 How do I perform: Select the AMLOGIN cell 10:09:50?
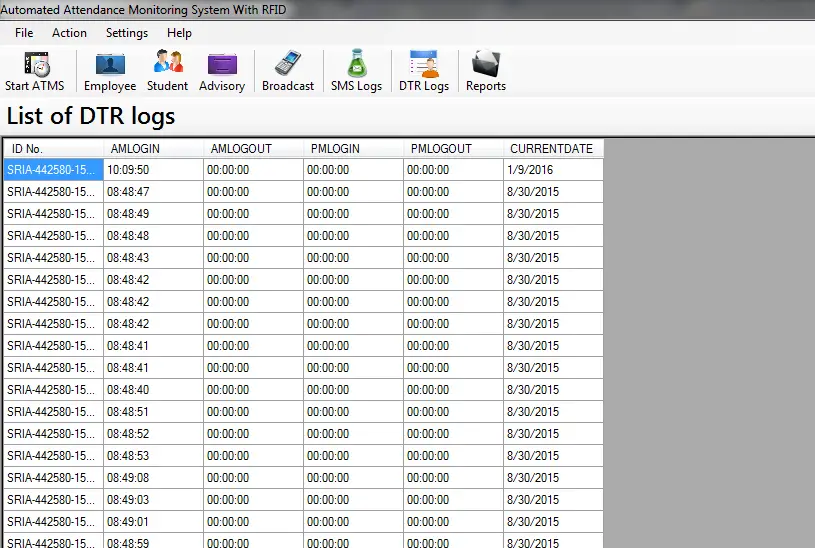[x=153, y=170]
